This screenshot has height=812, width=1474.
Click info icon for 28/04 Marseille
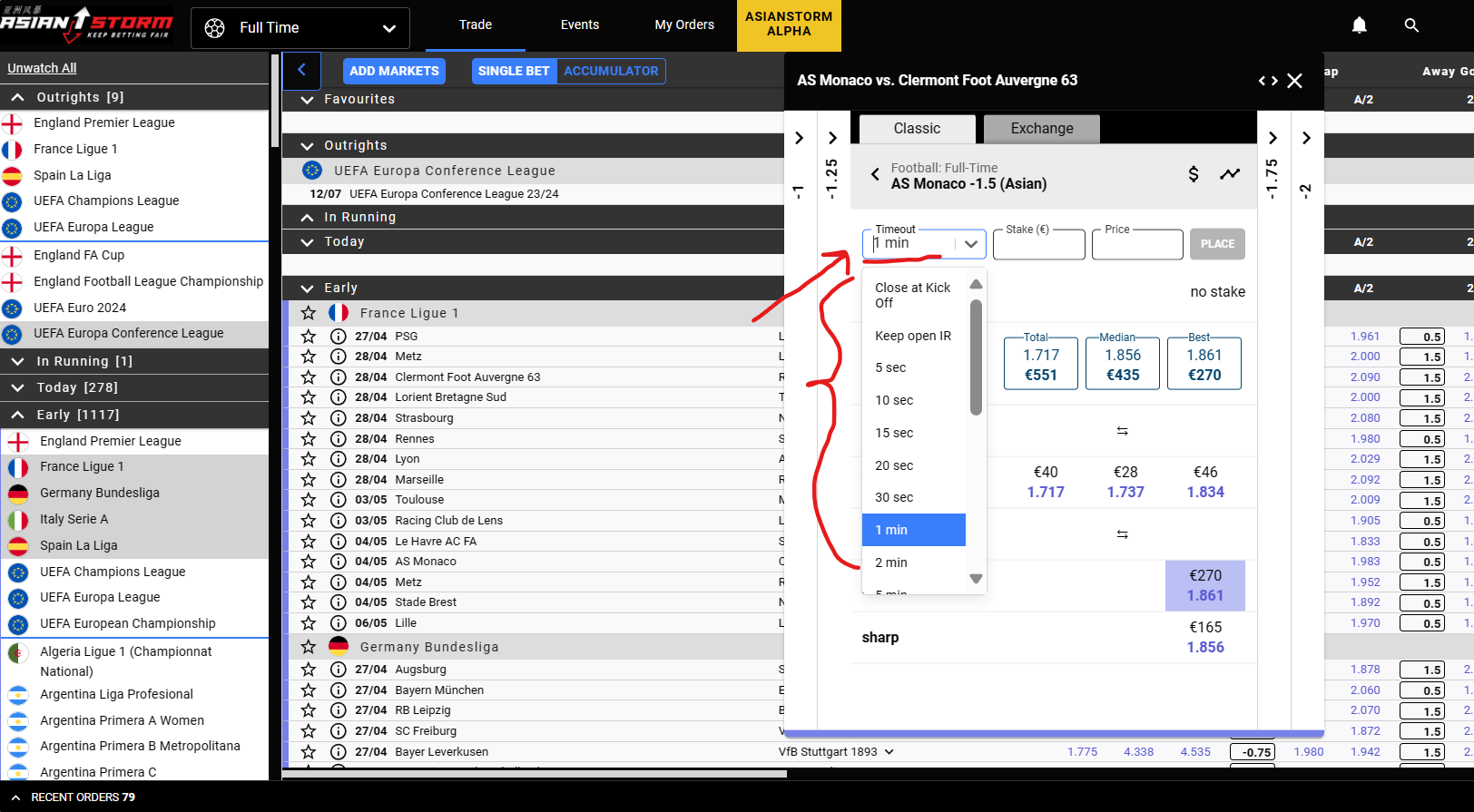click(339, 480)
